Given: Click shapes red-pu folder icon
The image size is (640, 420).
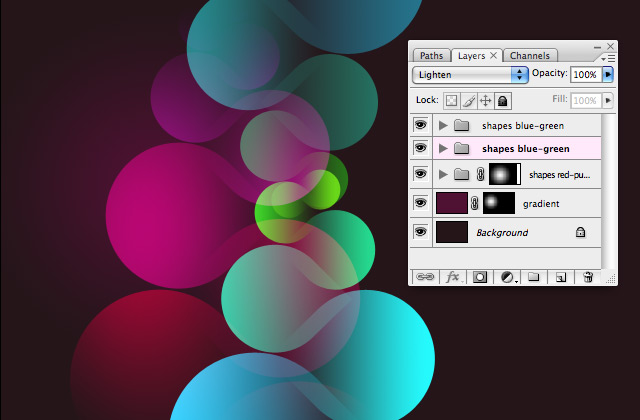Looking at the screenshot, I should pyautogui.click(x=461, y=174).
